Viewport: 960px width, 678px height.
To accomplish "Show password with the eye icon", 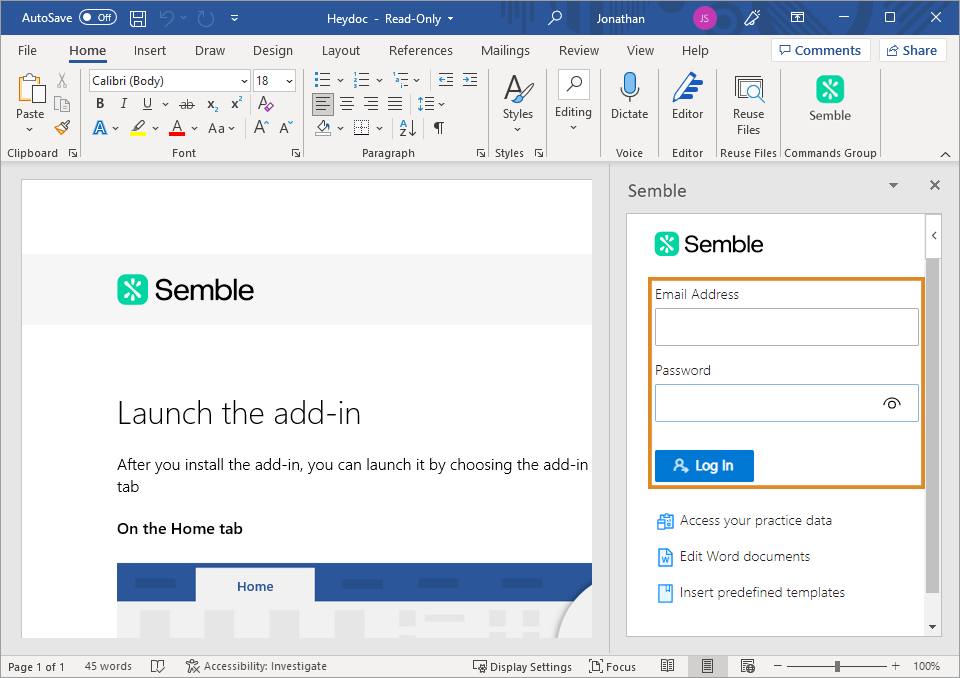I will coord(892,403).
